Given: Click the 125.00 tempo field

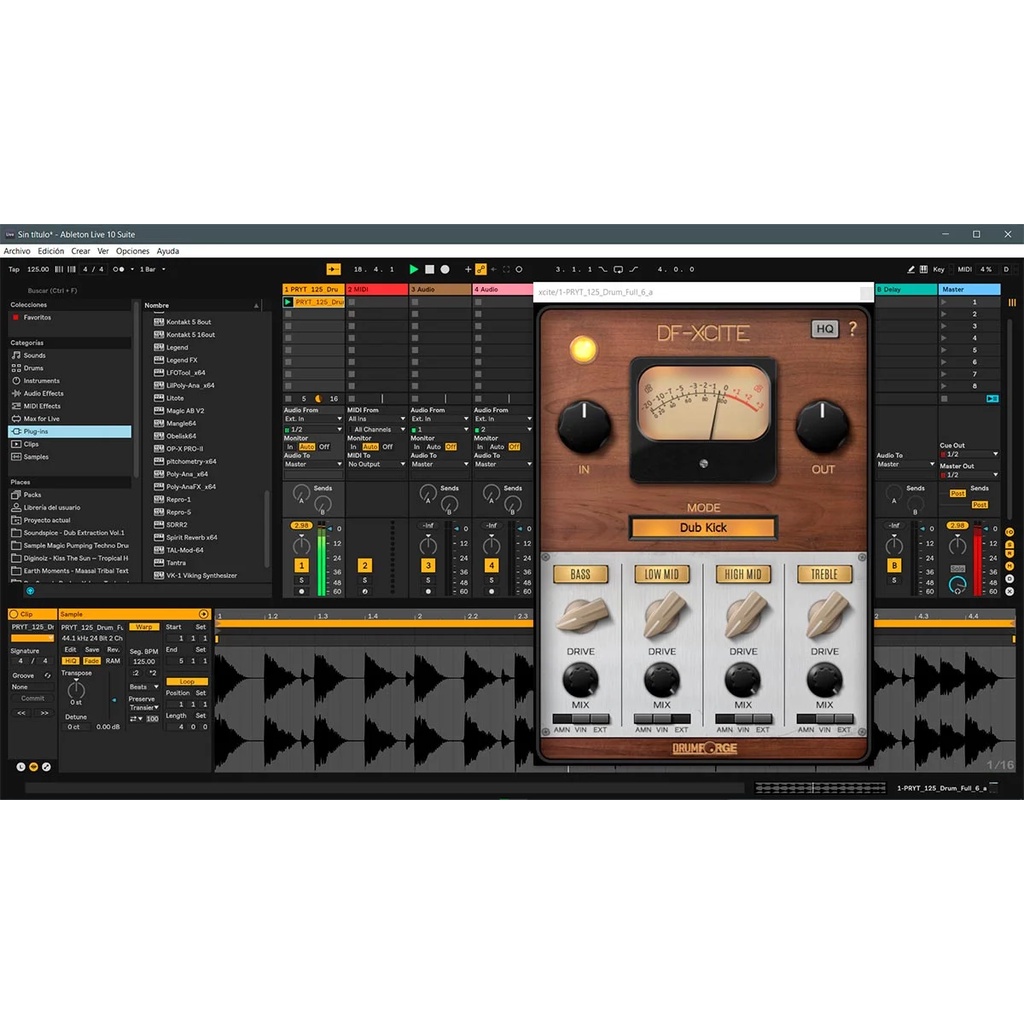Looking at the screenshot, I should pos(38,269).
